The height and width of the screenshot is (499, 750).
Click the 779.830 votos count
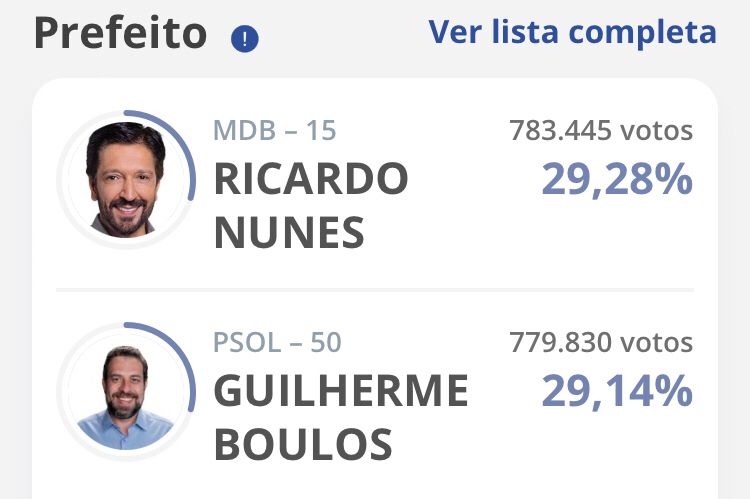click(x=601, y=343)
